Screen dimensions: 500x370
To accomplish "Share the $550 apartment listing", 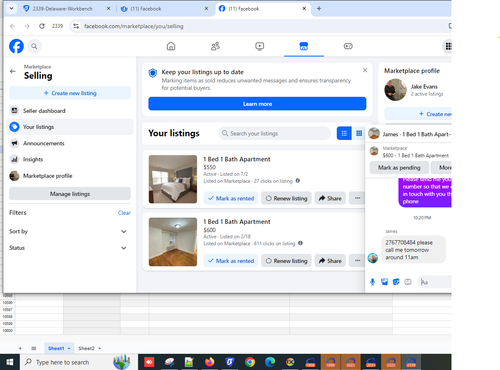I will click(x=330, y=198).
